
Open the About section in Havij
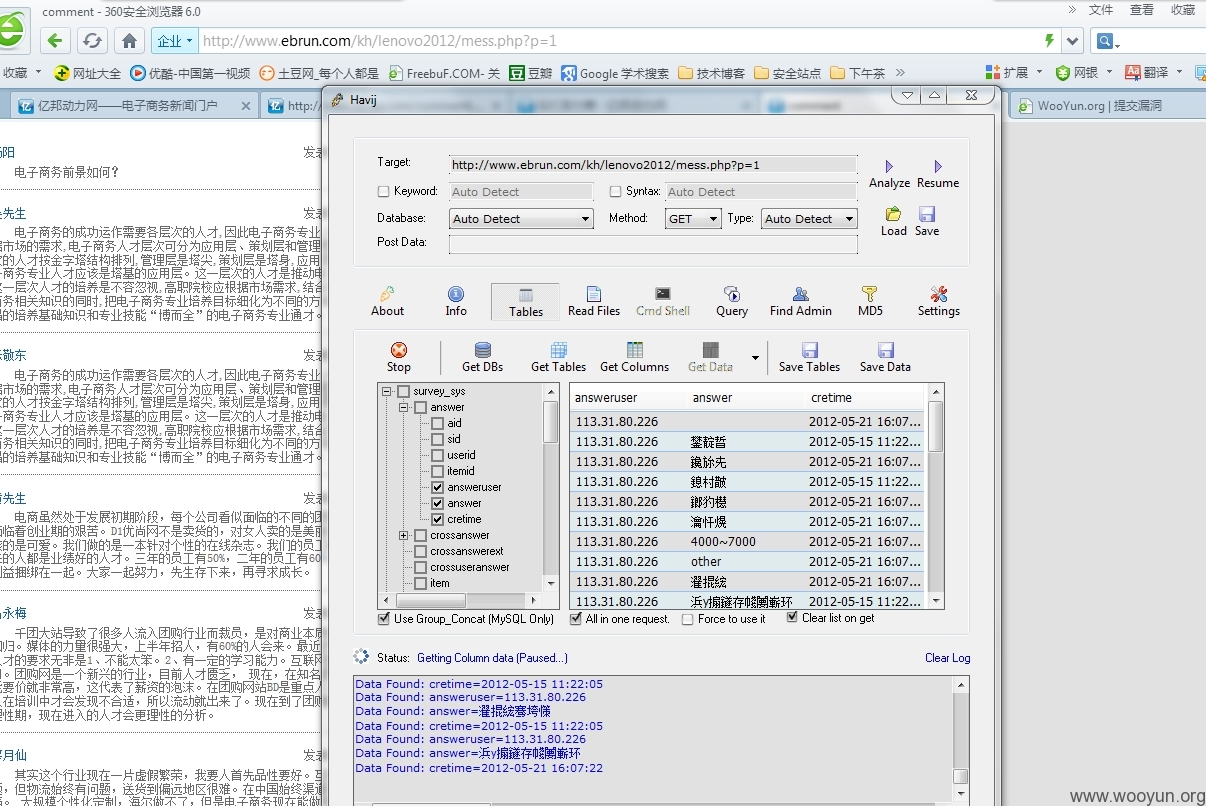click(387, 301)
